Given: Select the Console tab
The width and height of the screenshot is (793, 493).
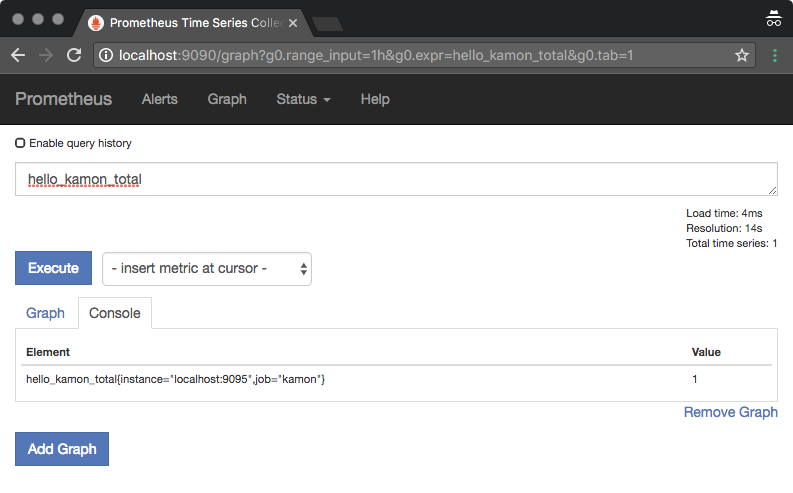Looking at the screenshot, I should click(x=115, y=313).
